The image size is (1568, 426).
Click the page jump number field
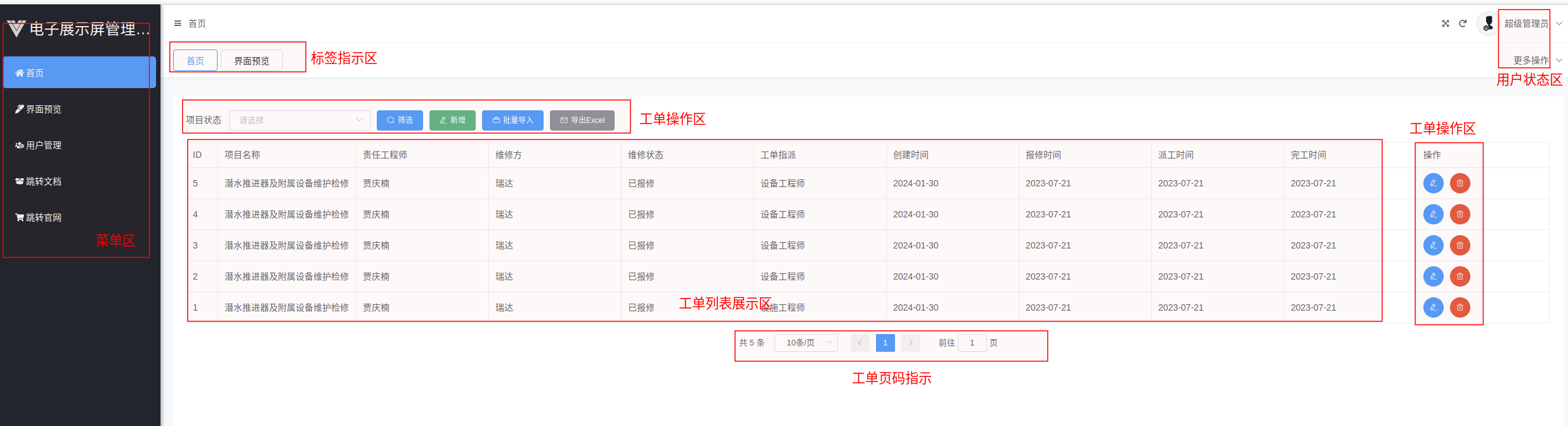click(972, 343)
